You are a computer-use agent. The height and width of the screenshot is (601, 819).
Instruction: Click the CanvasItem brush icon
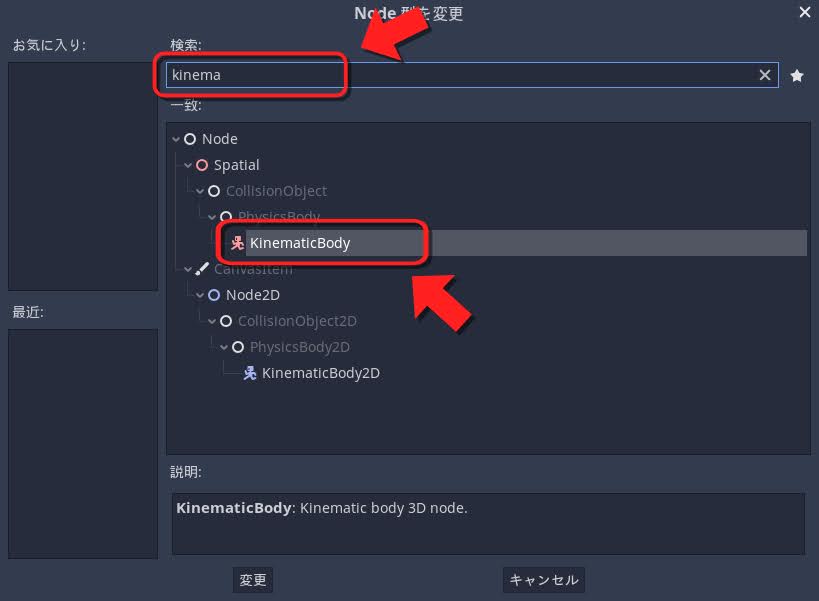[202, 269]
